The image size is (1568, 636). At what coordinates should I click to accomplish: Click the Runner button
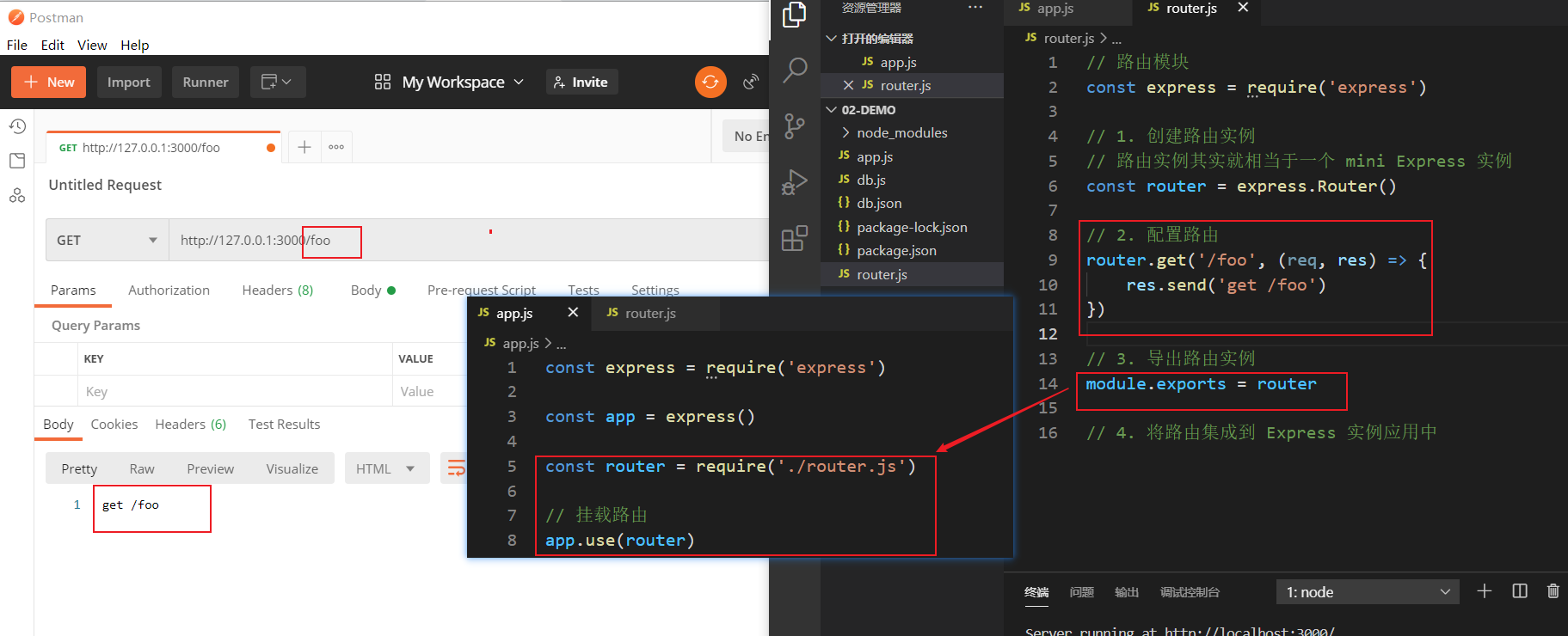(206, 82)
